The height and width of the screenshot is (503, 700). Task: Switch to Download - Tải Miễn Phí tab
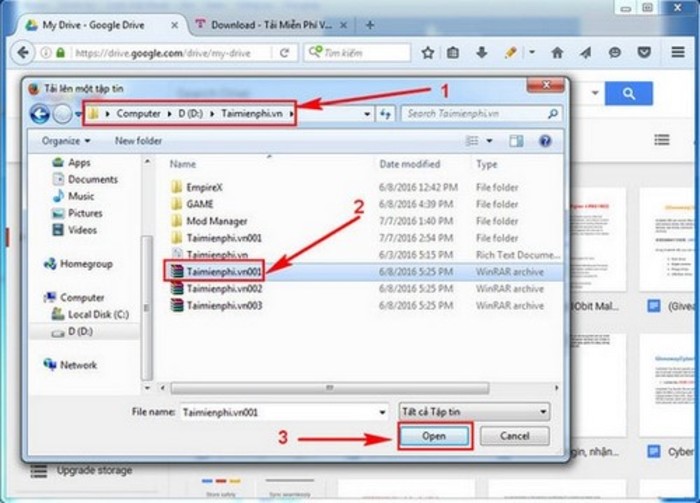pyautogui.click(x=271, y=25)
